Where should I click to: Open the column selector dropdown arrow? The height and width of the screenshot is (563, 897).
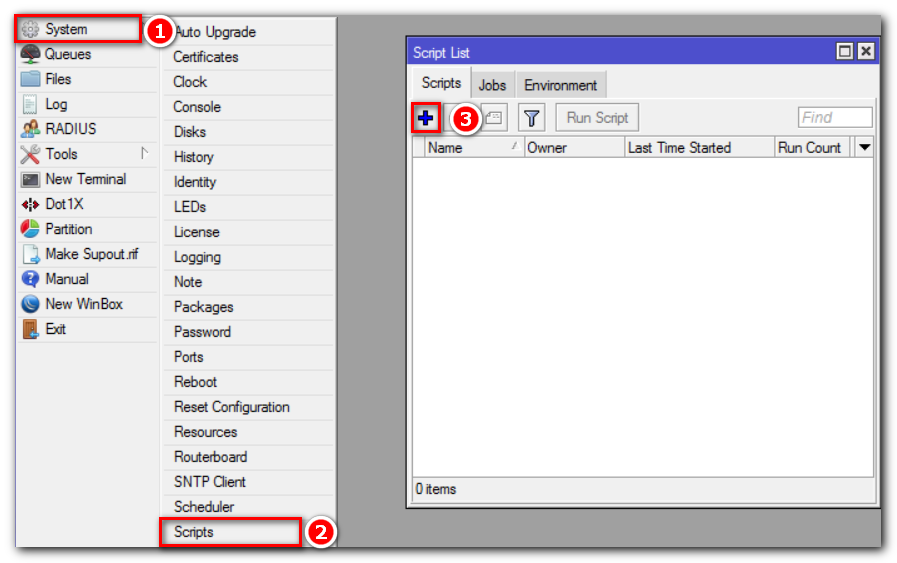[865, 147]
